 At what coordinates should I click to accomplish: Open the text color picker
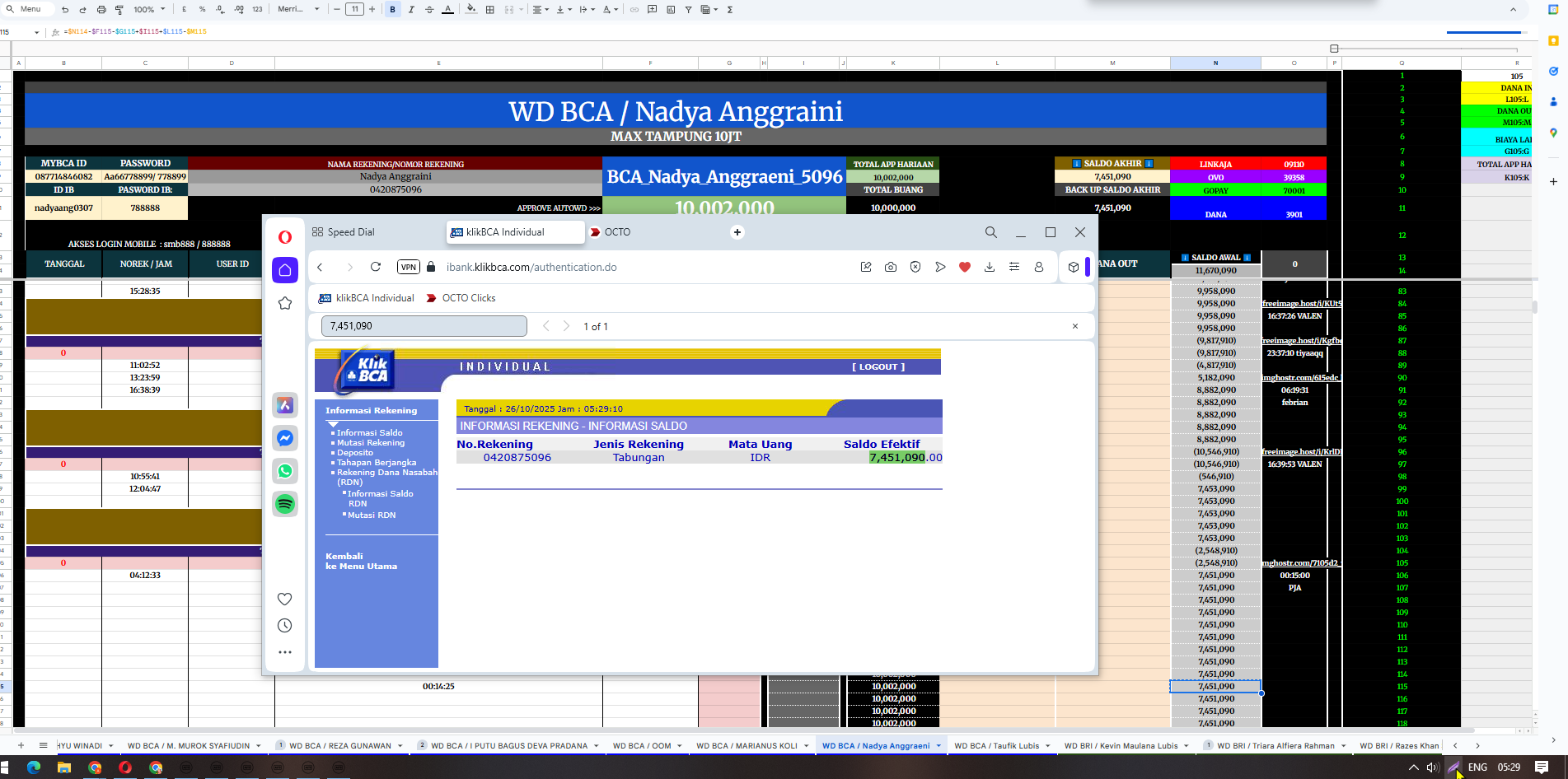[447, 10]
